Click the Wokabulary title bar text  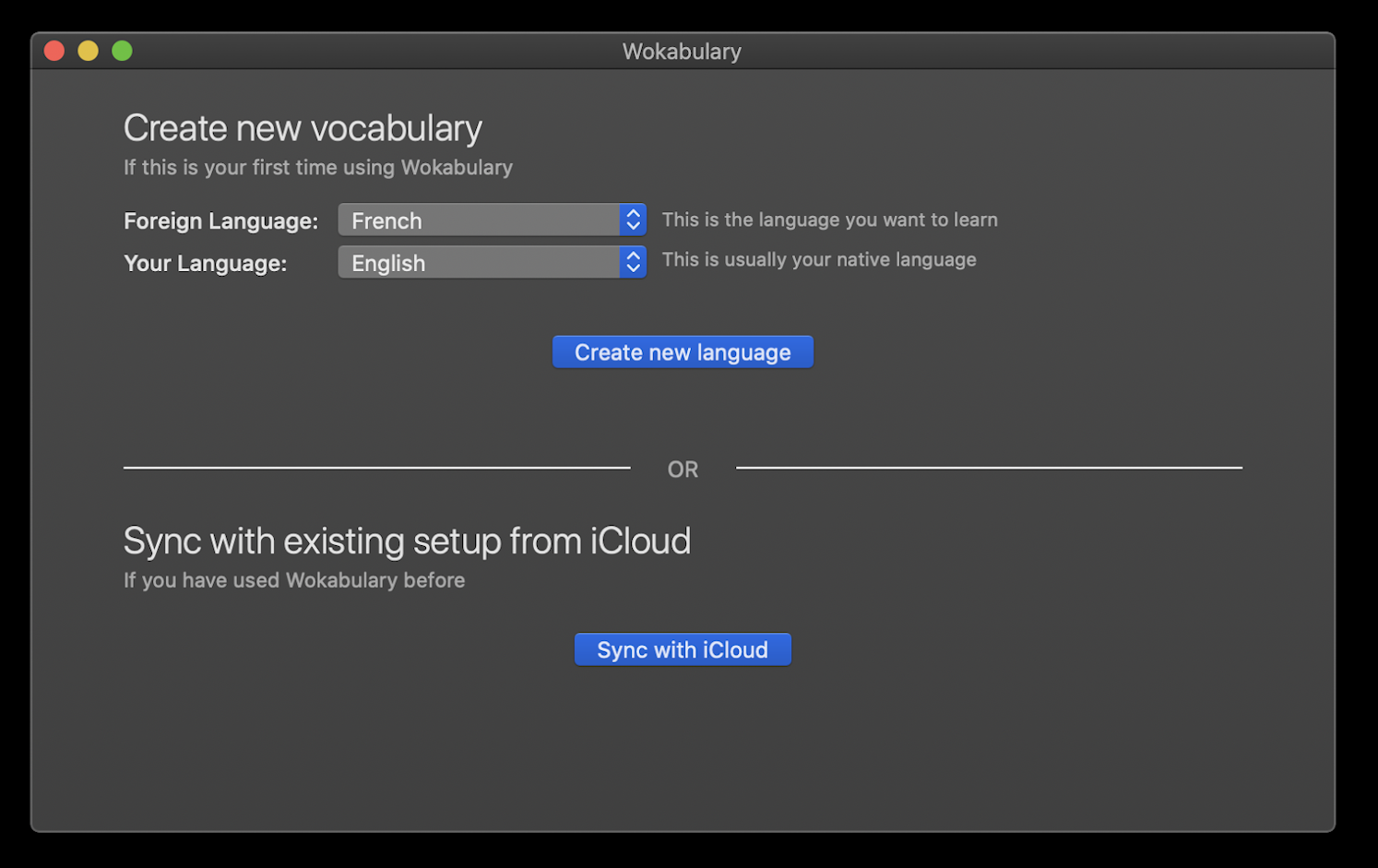(x=682, y=51)
